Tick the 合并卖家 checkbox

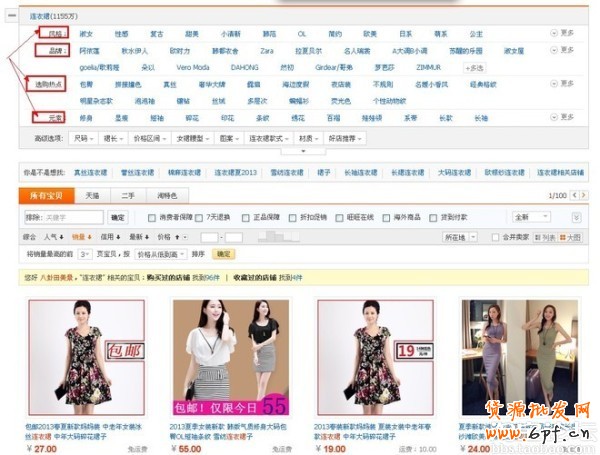tap(496, 238)
